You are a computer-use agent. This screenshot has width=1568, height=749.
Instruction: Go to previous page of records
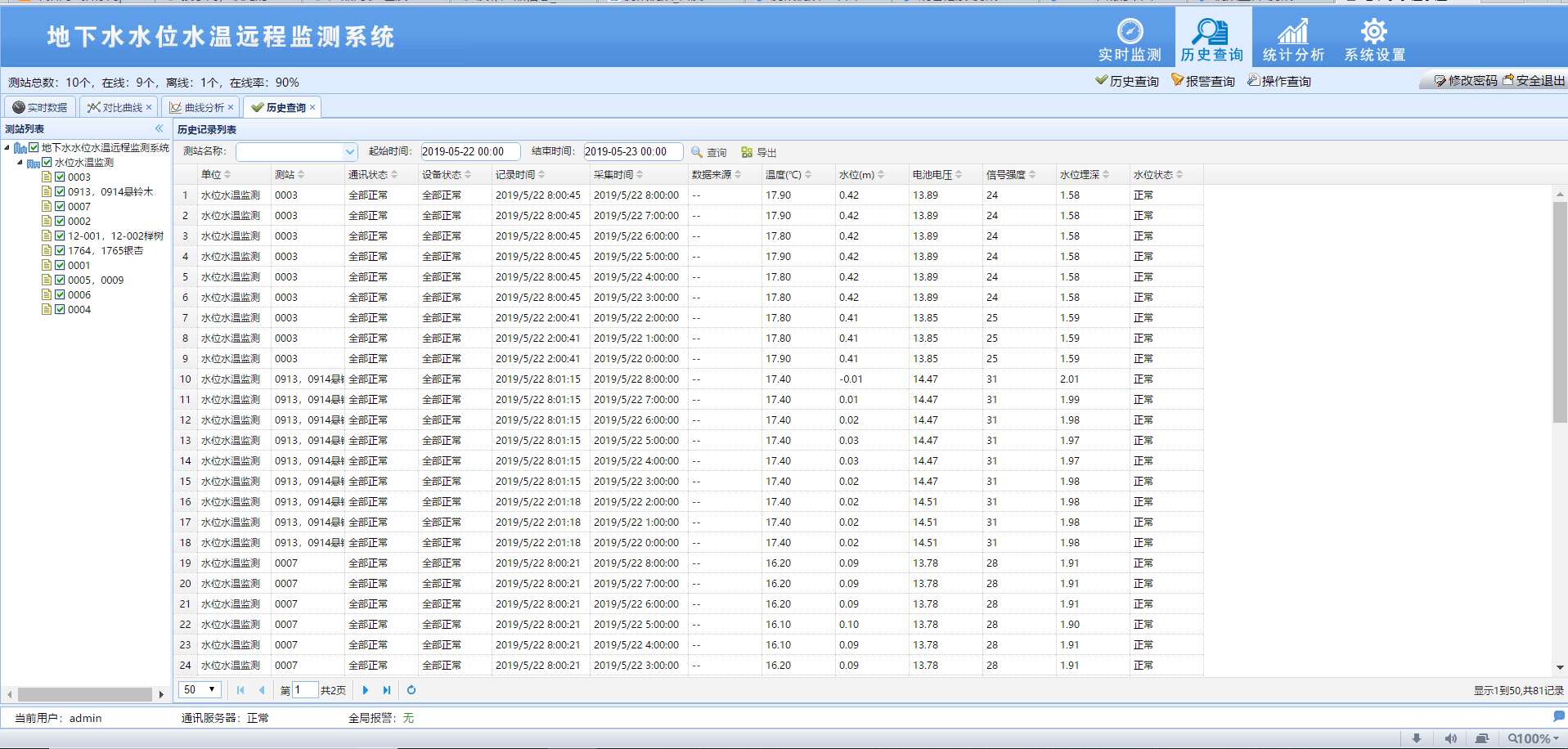[x=262, y=690]
